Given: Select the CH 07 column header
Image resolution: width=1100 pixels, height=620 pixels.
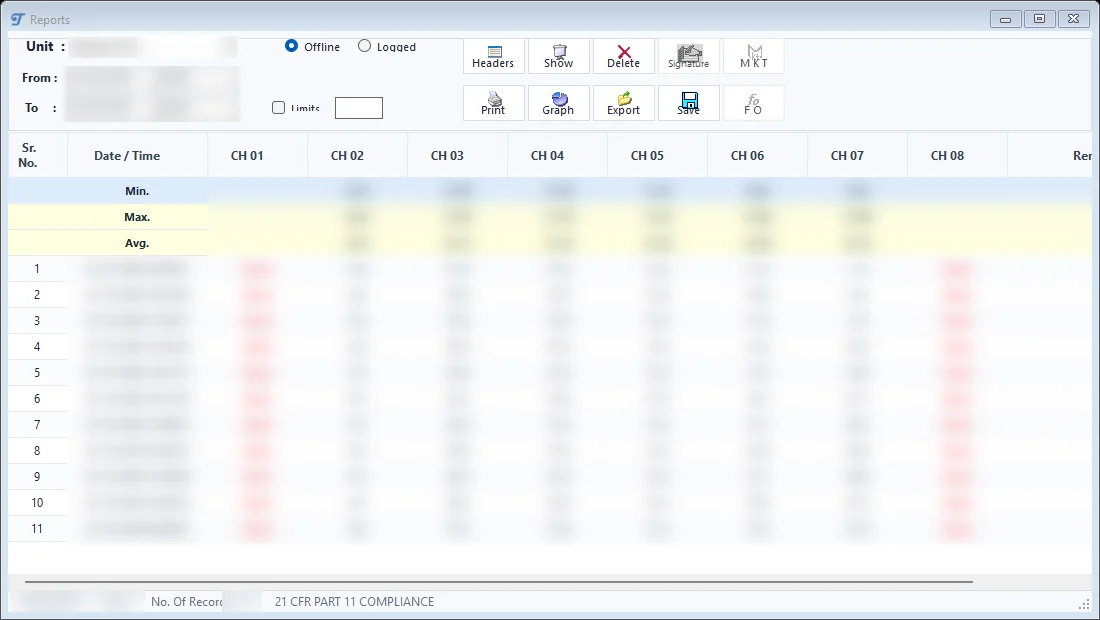Looking at the screenshot, I should (857, 156).
